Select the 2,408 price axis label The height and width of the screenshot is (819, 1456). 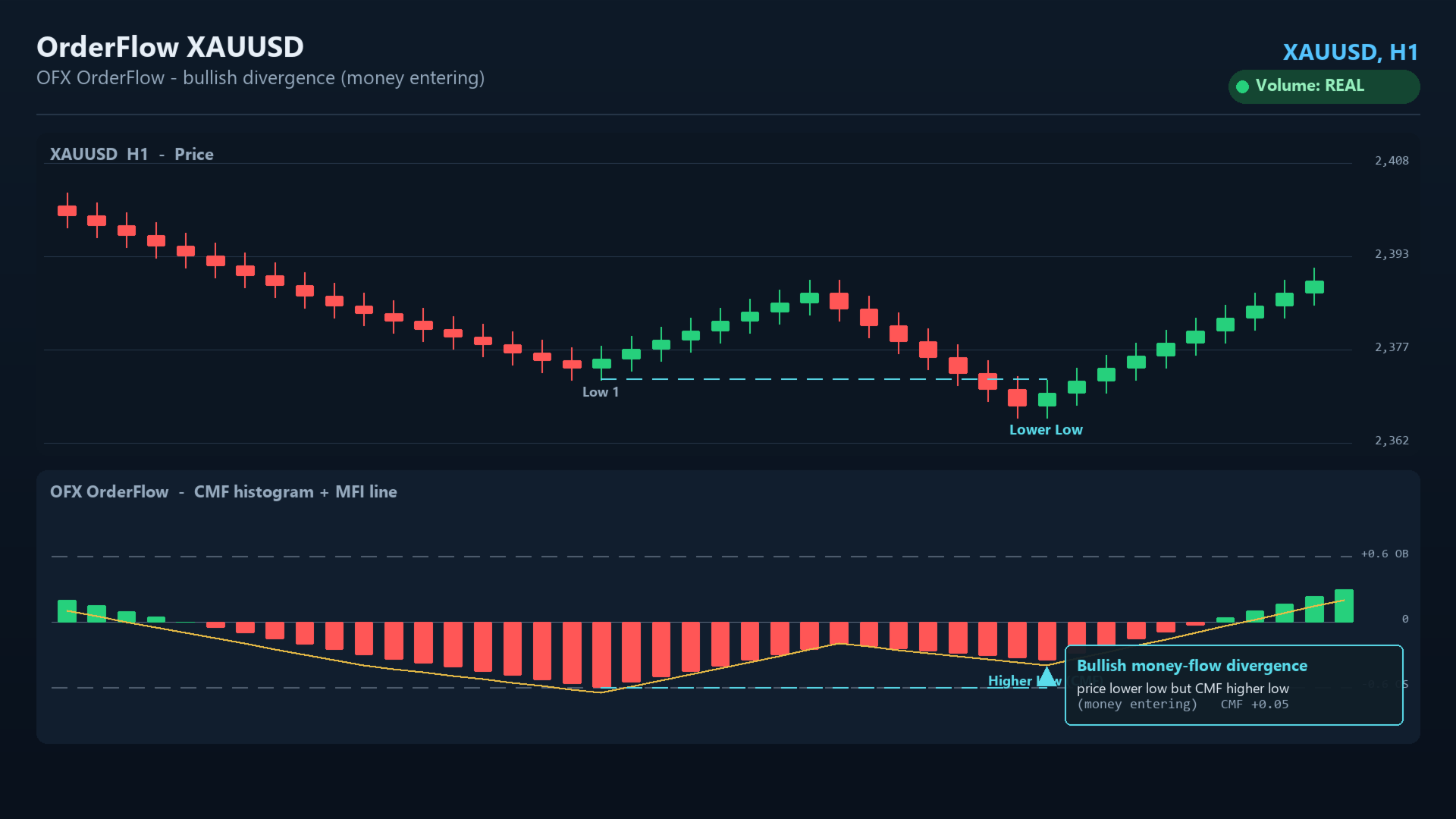(x=1392, y=161)
